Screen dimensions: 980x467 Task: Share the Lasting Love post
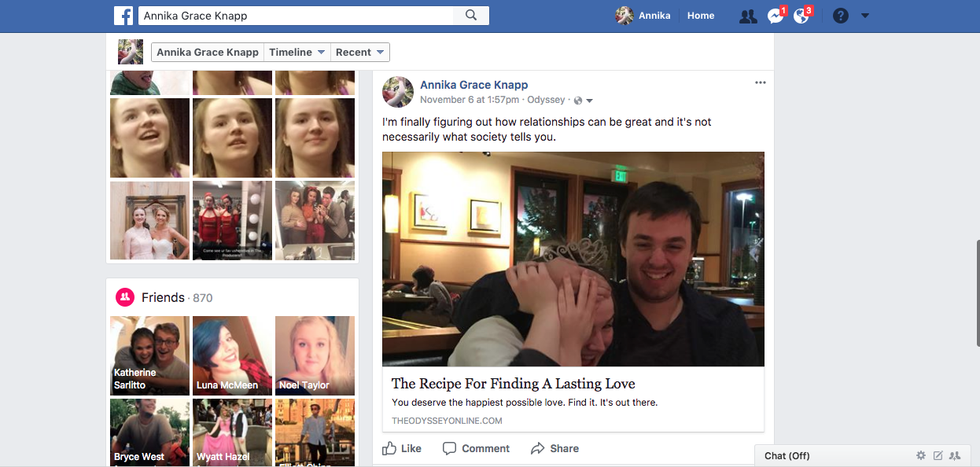pyautogui.click(x=554, y=449)
